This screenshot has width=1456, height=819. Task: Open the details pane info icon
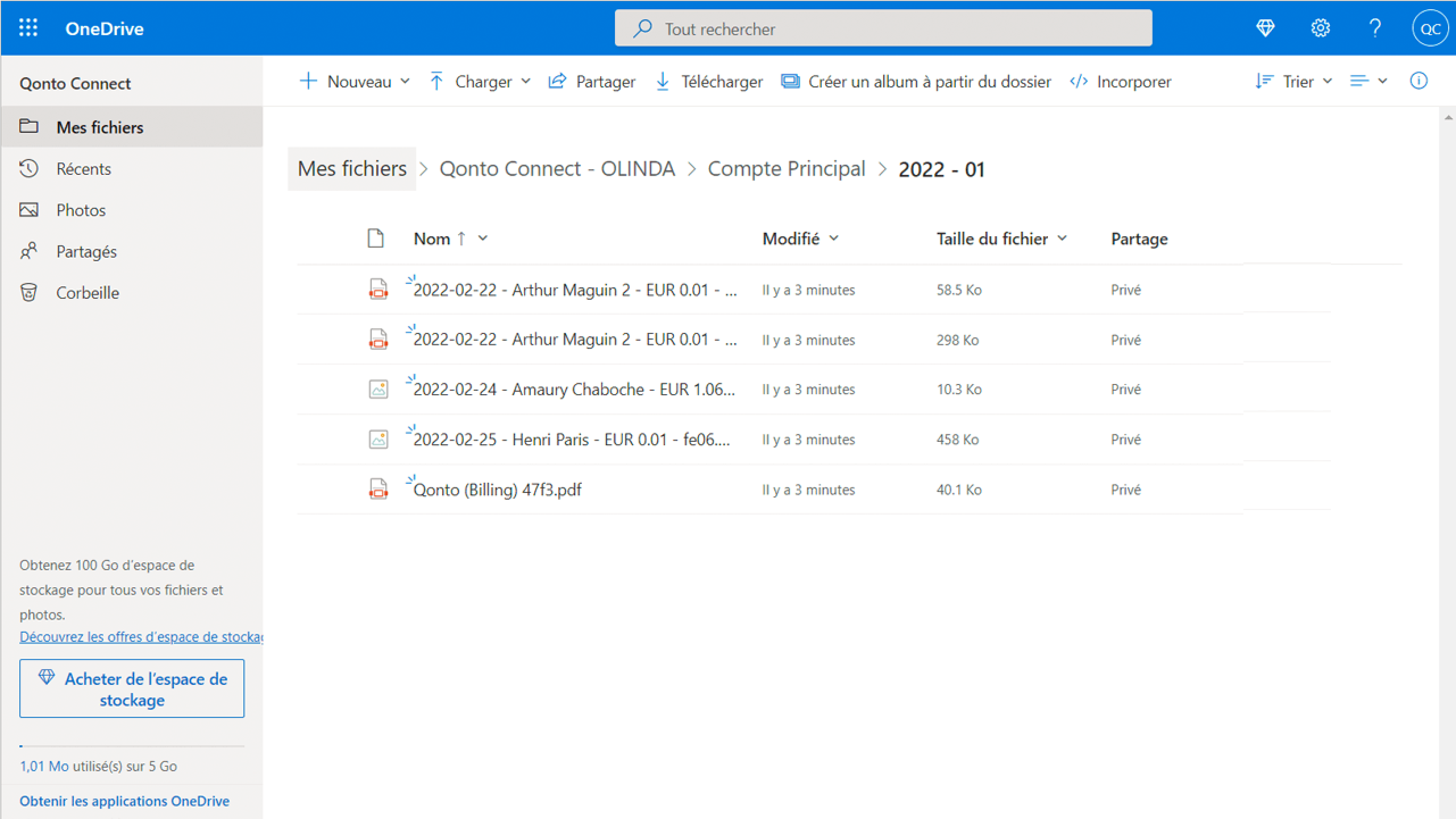point(1418,81)
